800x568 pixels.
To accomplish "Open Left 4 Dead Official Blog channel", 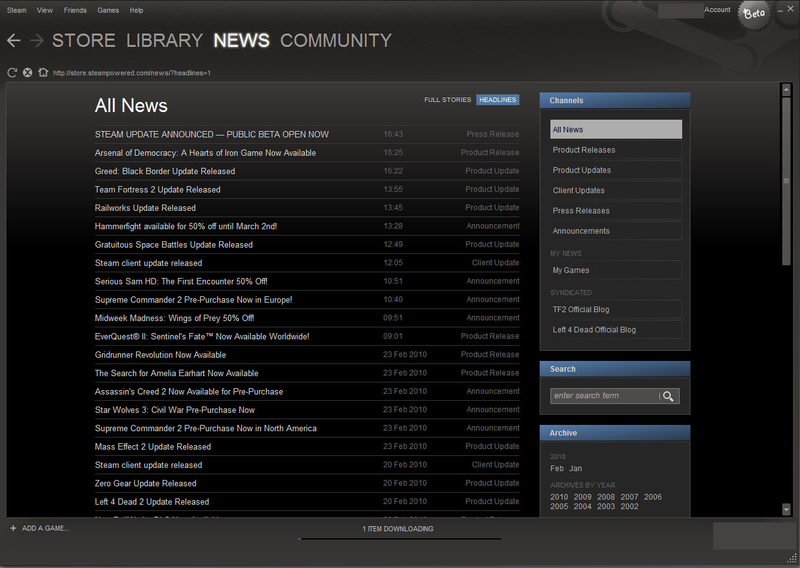I will click(x=616, y=330).
